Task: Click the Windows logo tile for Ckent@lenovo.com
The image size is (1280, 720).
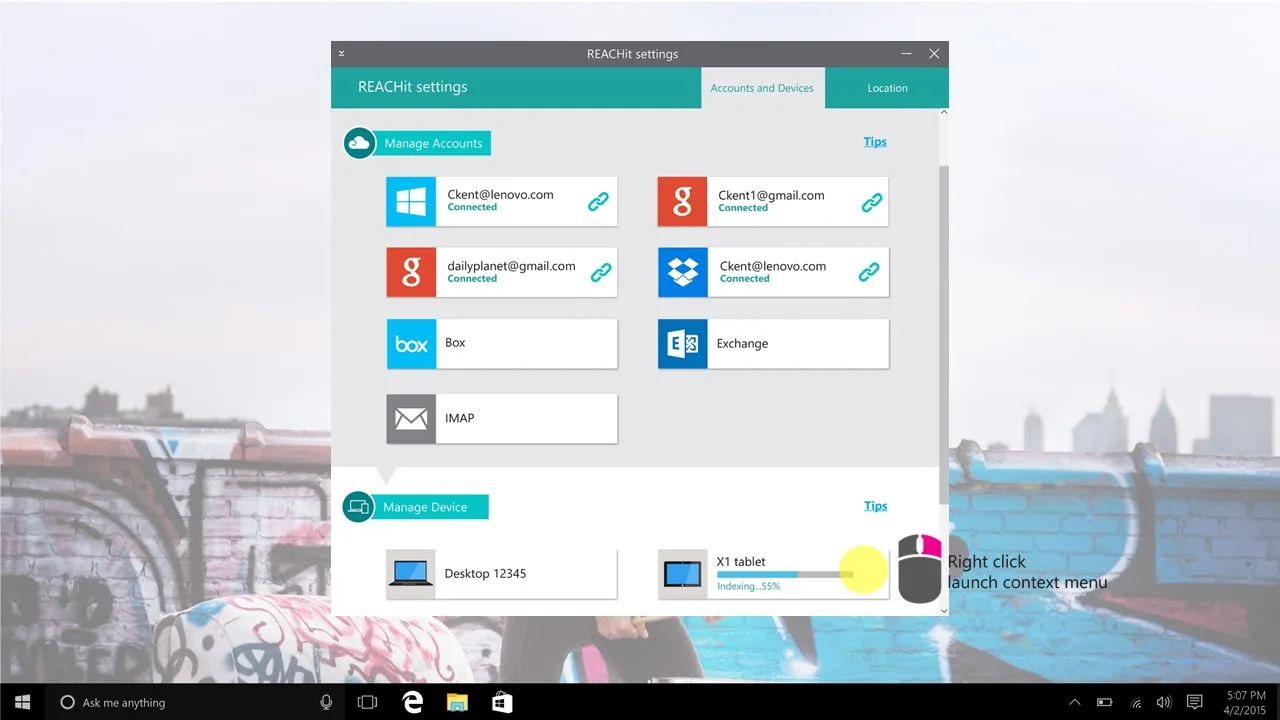Action: [x=411, y=202]
